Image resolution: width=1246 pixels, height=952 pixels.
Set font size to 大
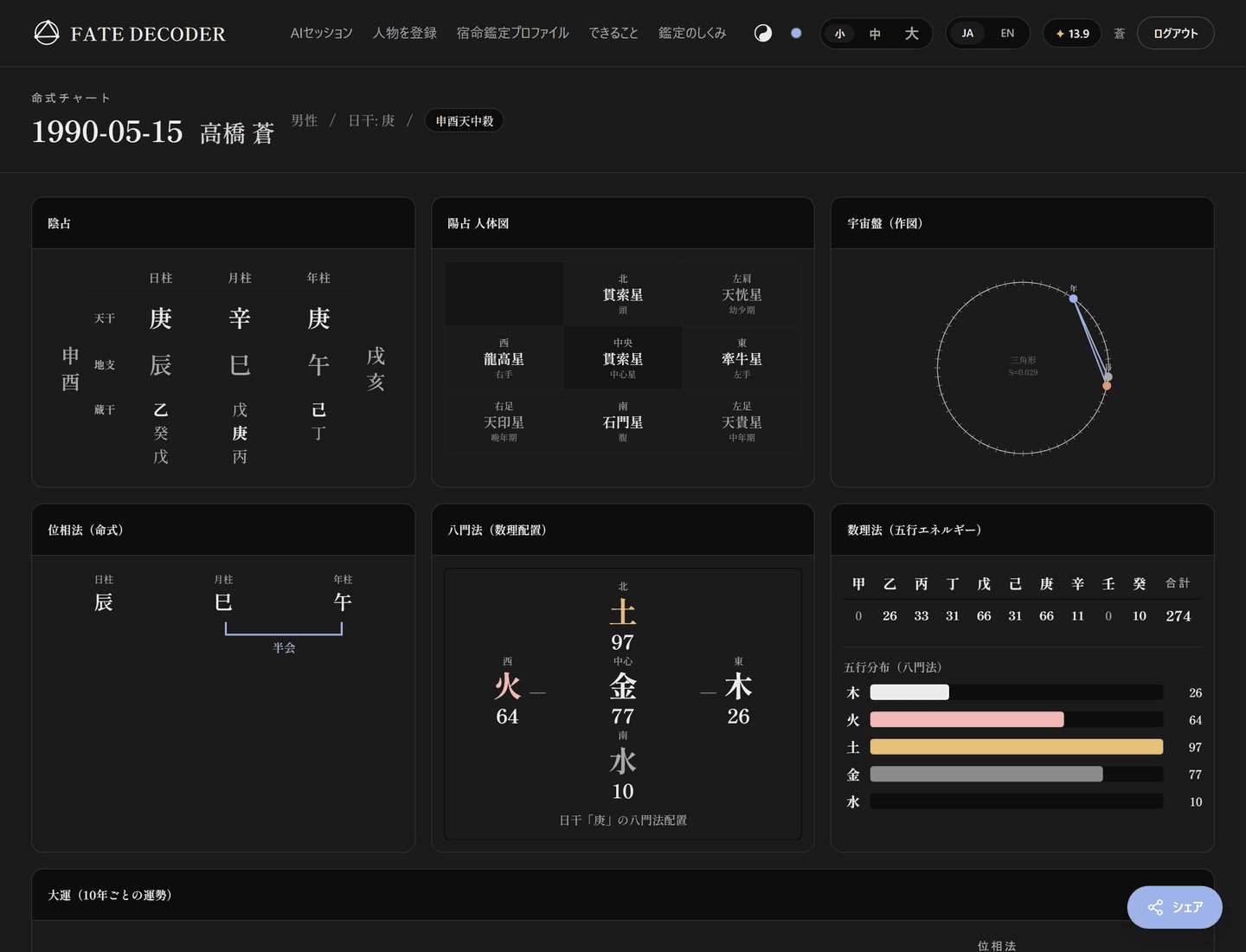(911, 34)
